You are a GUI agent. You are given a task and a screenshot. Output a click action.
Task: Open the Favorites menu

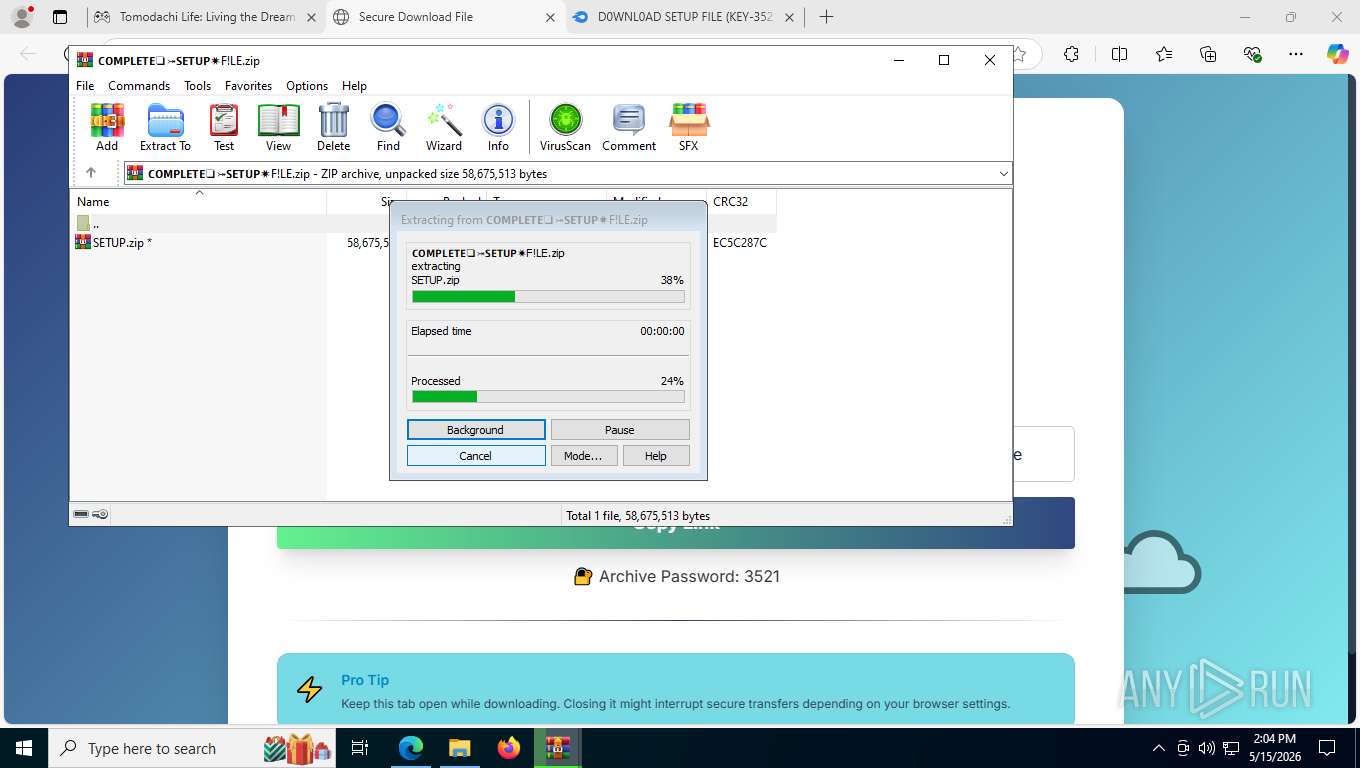click(x=248, y=86)
